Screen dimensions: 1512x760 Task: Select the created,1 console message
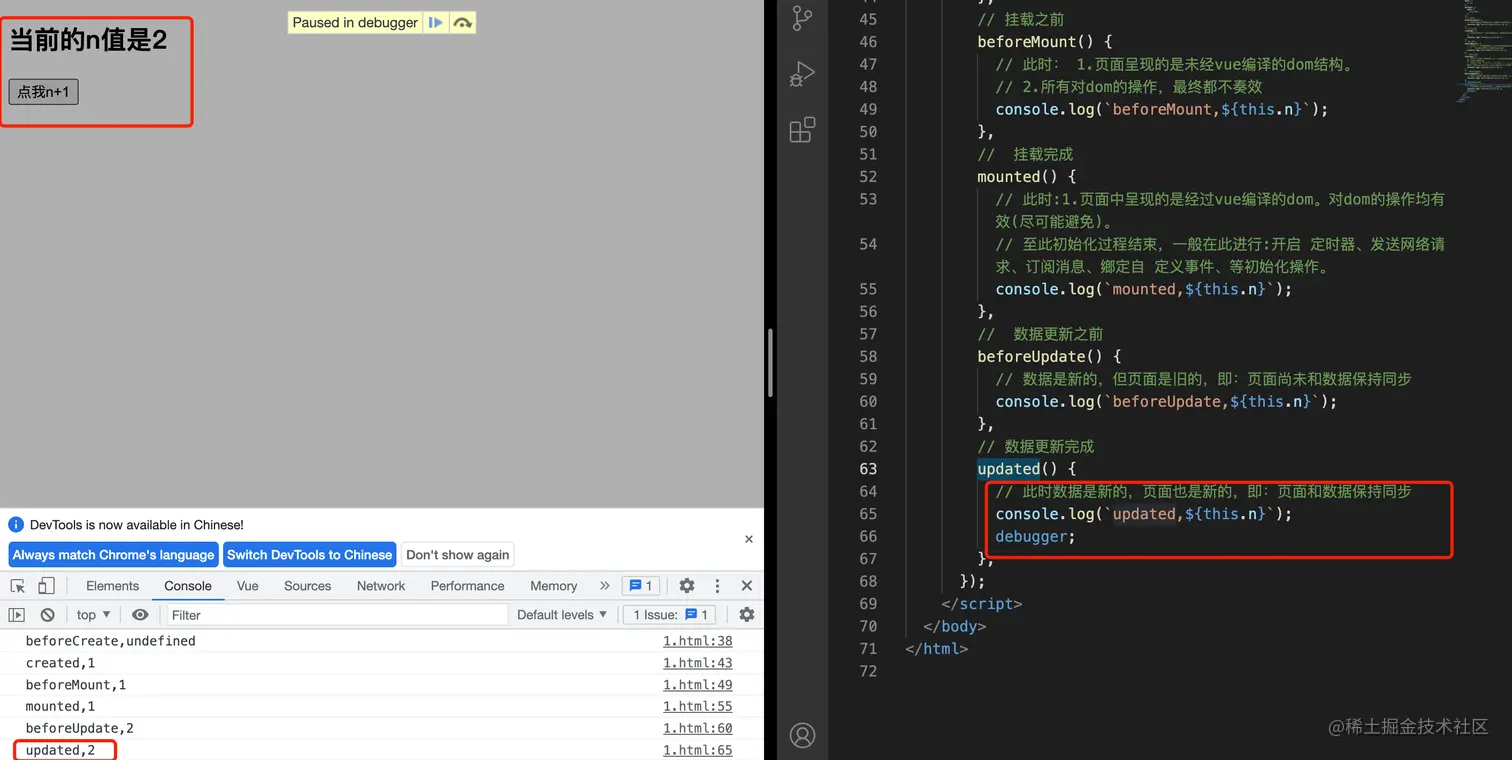[x=61, y=663]
